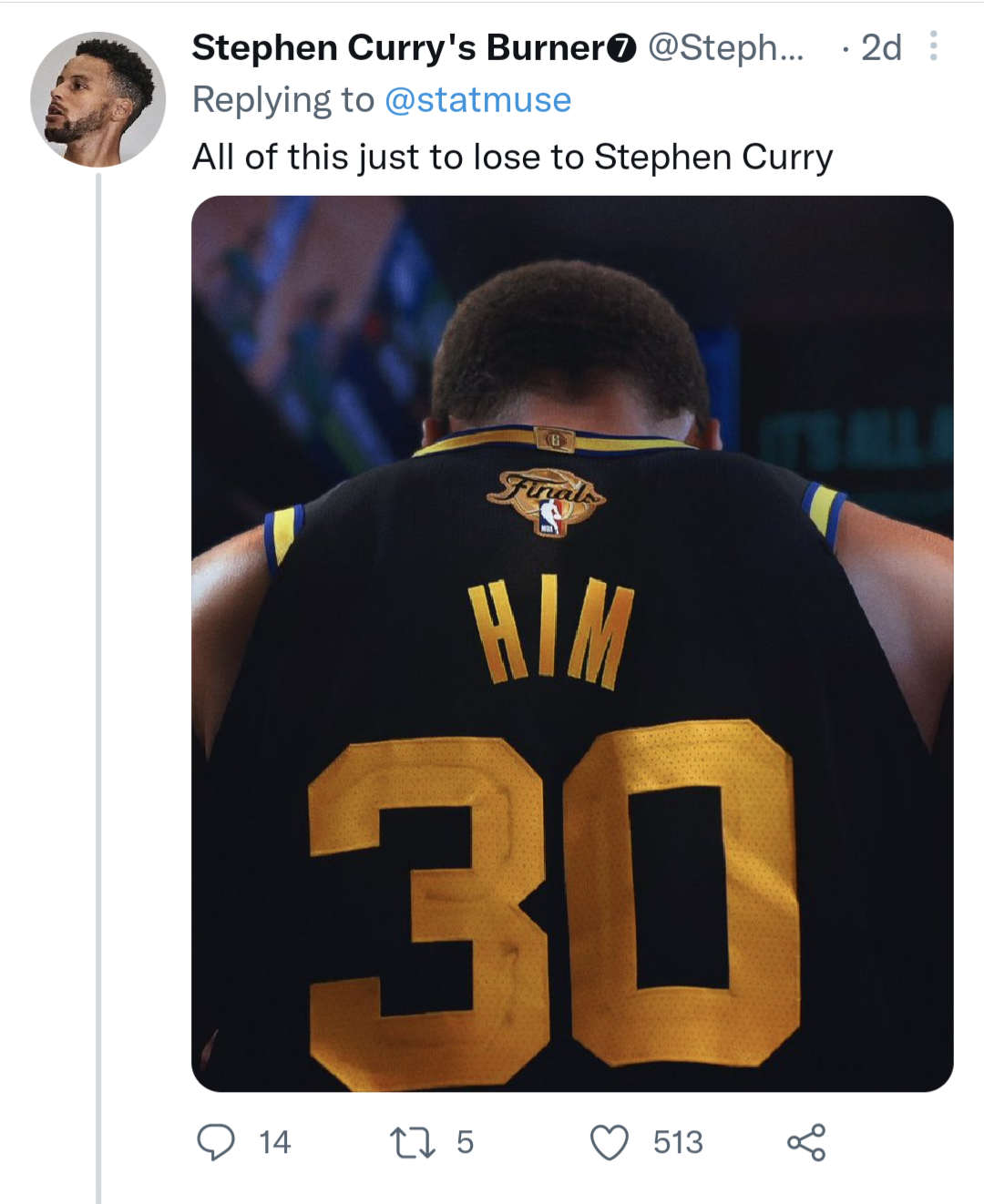Expand the truncated @Steph... handle
The image size is (984, 1204).
click(729, 47)
